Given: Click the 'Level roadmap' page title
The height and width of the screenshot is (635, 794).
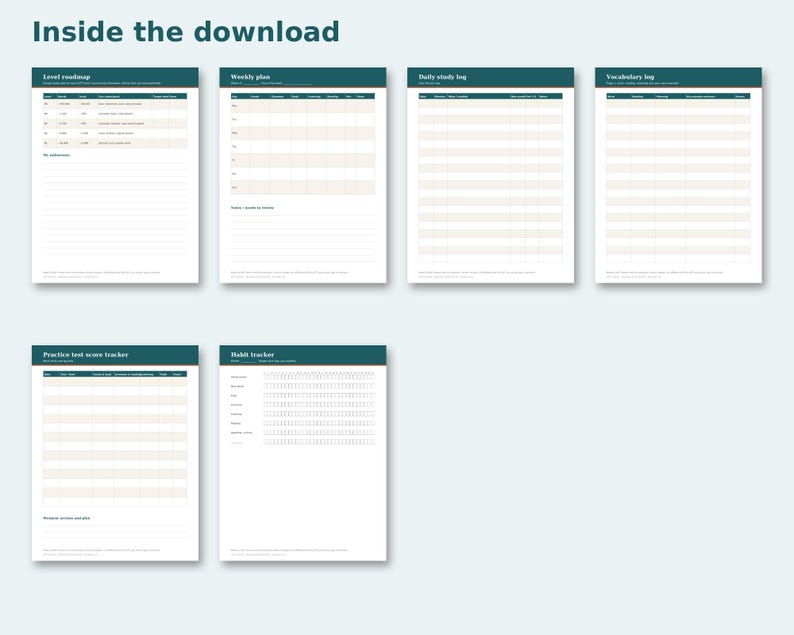Looking at the screenshot, I should (x=67, y=77).
